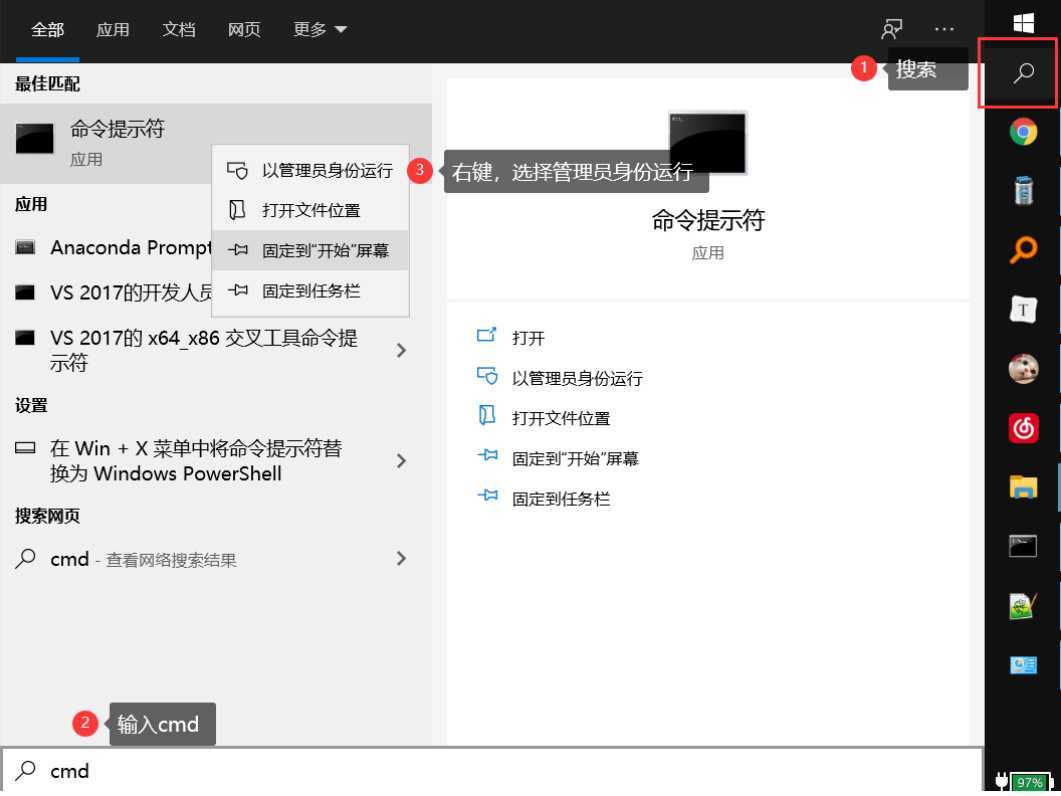
Task: Open the three-dots options menu in the search header
Action: click(x=944, y=29)
